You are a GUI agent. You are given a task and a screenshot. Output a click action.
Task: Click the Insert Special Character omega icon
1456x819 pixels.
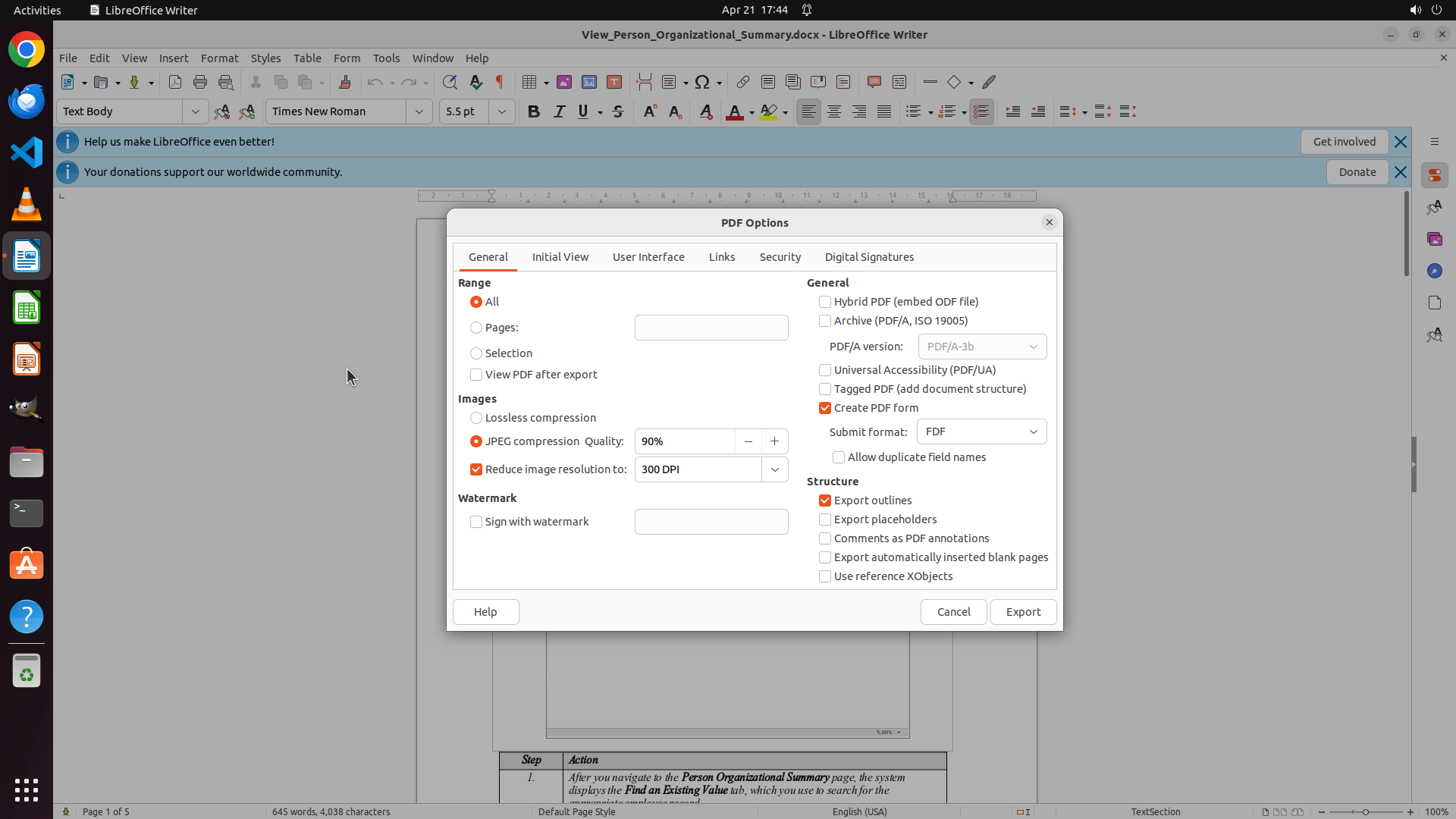click(x=702, y=82)
